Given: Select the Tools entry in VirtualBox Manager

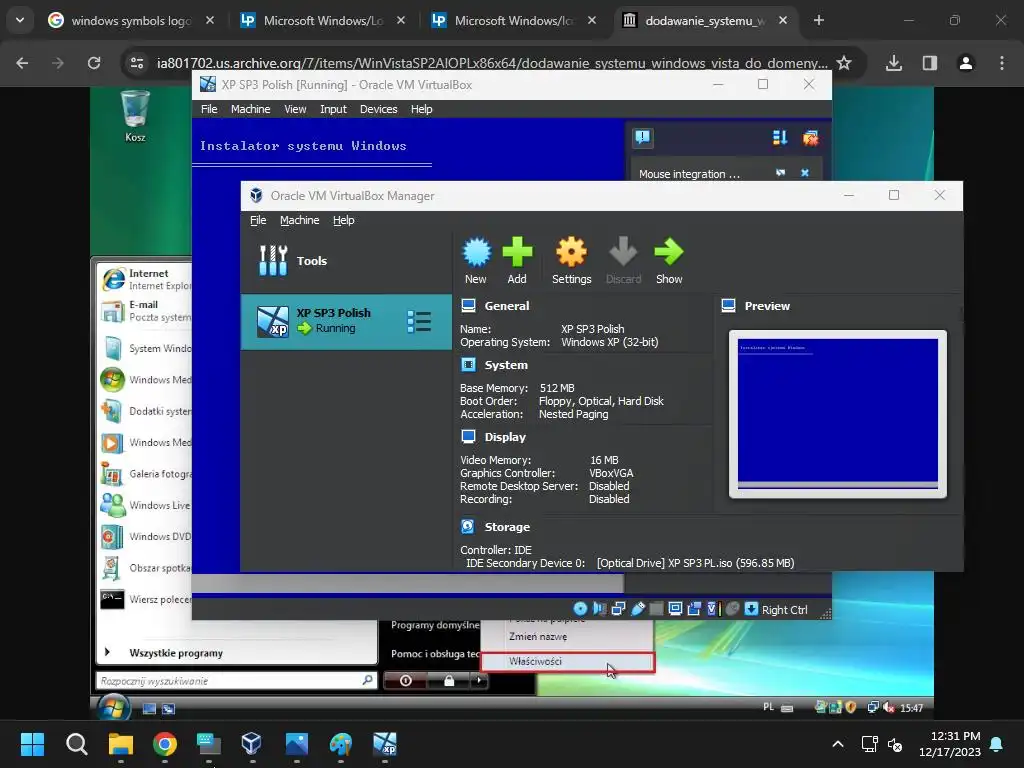Looking at the screenshot, I should tap(346, 261).
